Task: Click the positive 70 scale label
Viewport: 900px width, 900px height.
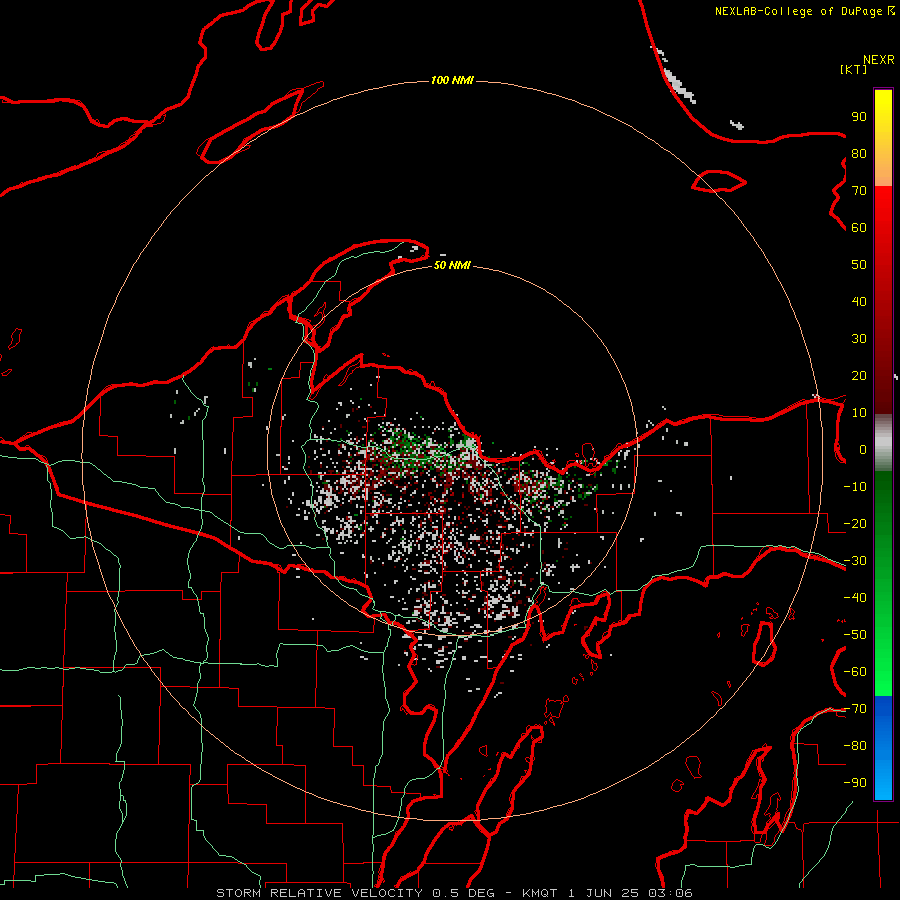Action: pyautogui.click(x=859, y=191)
